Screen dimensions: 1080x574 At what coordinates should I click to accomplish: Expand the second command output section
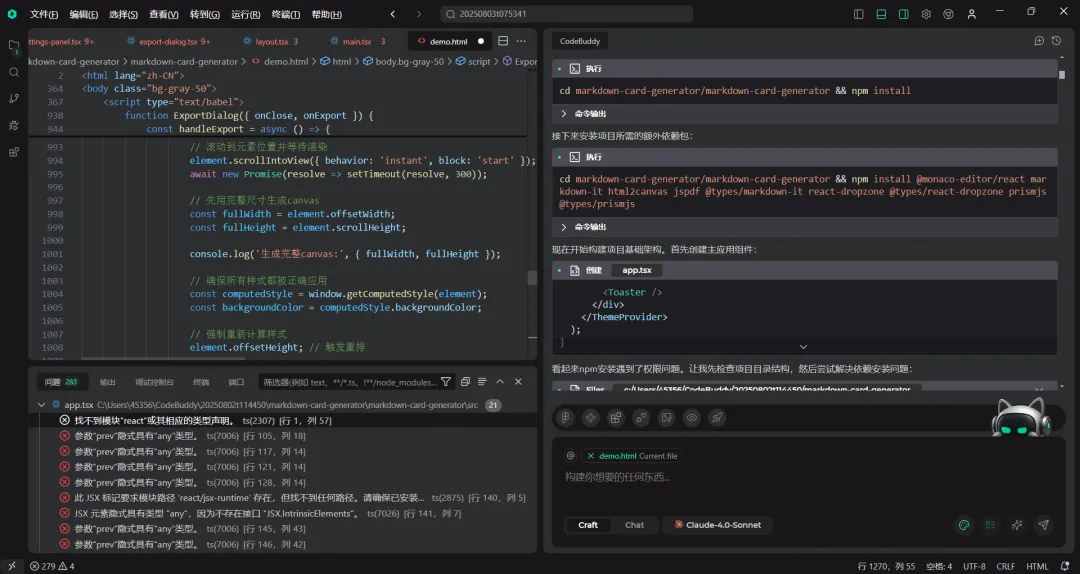(563, 227)
